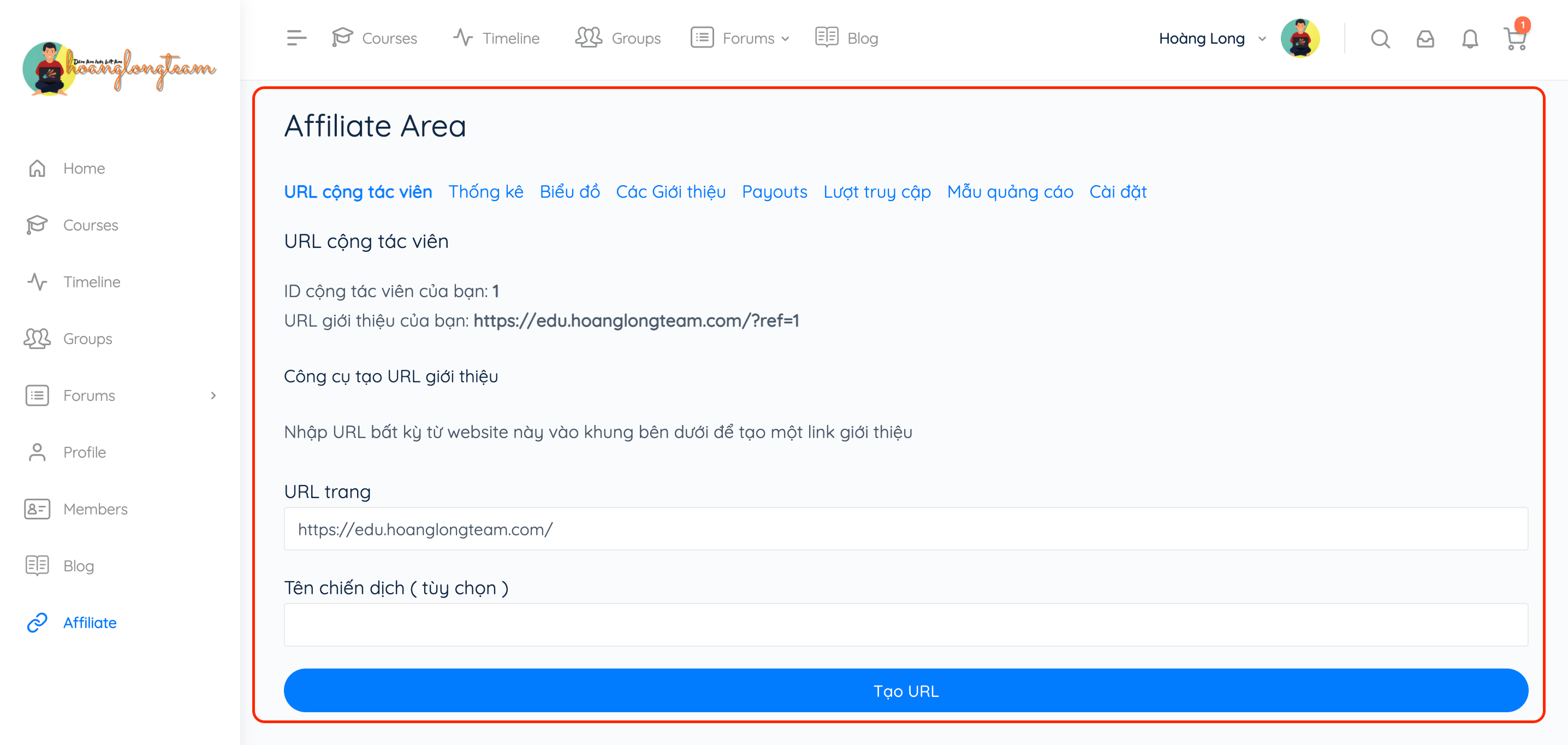Click the Tạo URL button
1568x745 pixels.
pos(906,690)
